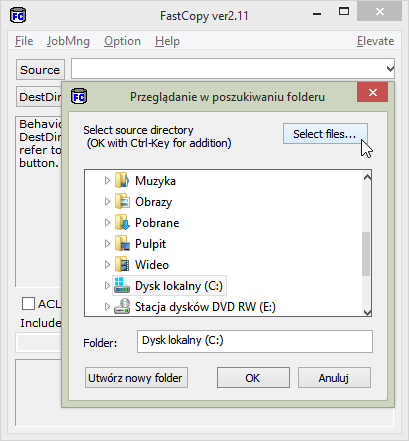Click the FastCopy app icon in title bar
409x441 pixels.
click(18, 16)
